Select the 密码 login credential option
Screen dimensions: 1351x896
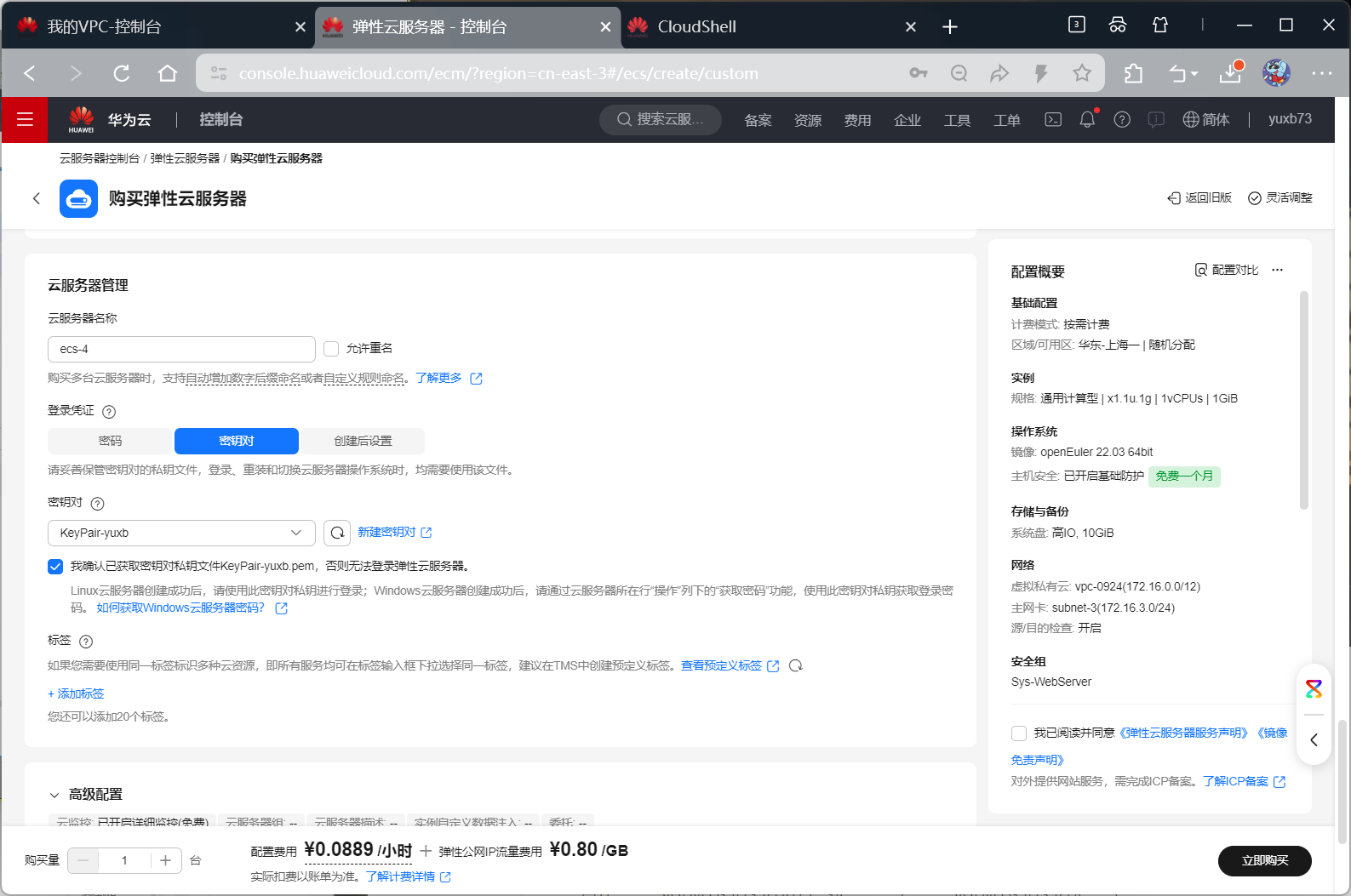(111, 441)
